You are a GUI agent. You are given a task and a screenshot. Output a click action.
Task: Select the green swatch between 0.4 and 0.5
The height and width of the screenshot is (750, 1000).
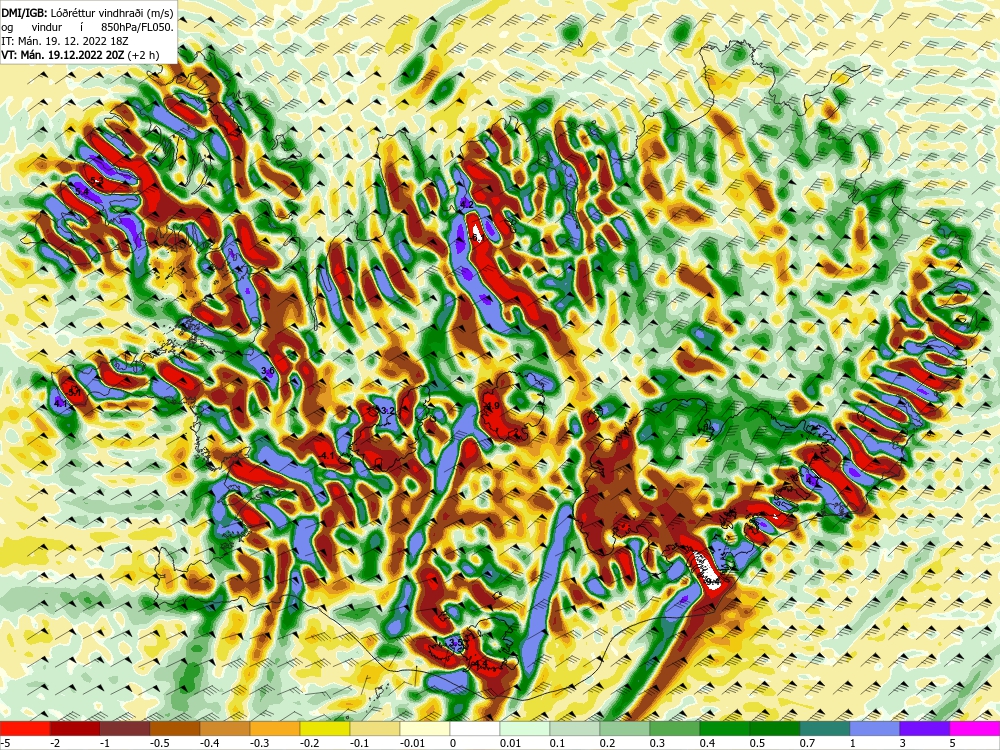(x=725, y=728)
